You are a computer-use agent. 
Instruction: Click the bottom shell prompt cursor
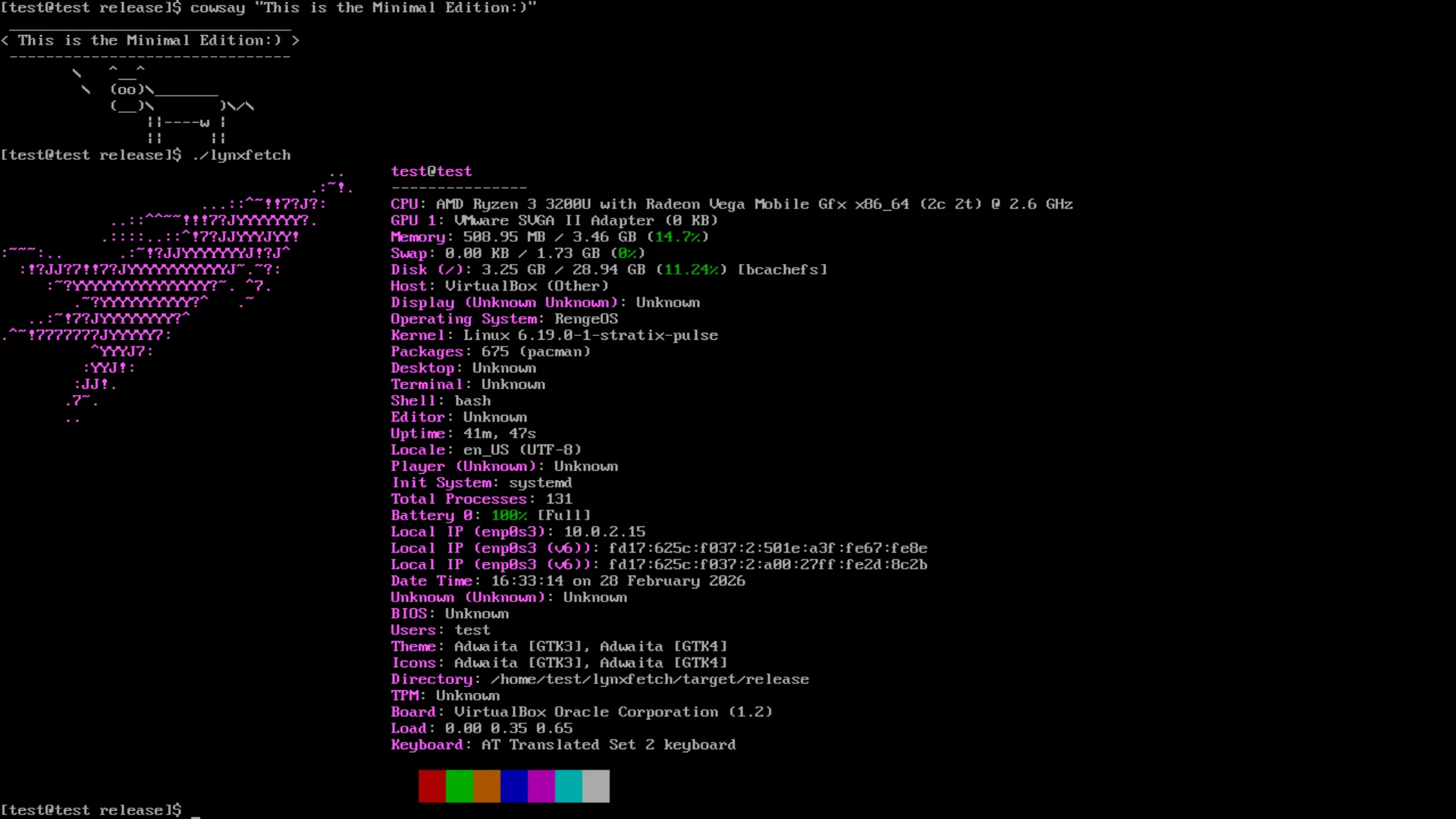pyautogui.click(x=196, y=813)
